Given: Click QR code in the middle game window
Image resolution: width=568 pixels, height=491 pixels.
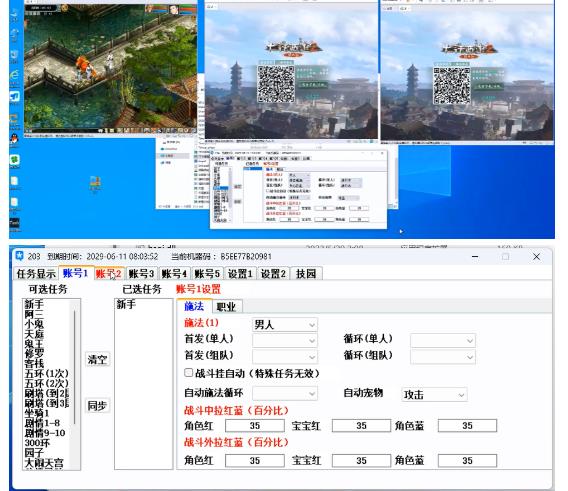Looking at the screenshot, I should 276,84.
